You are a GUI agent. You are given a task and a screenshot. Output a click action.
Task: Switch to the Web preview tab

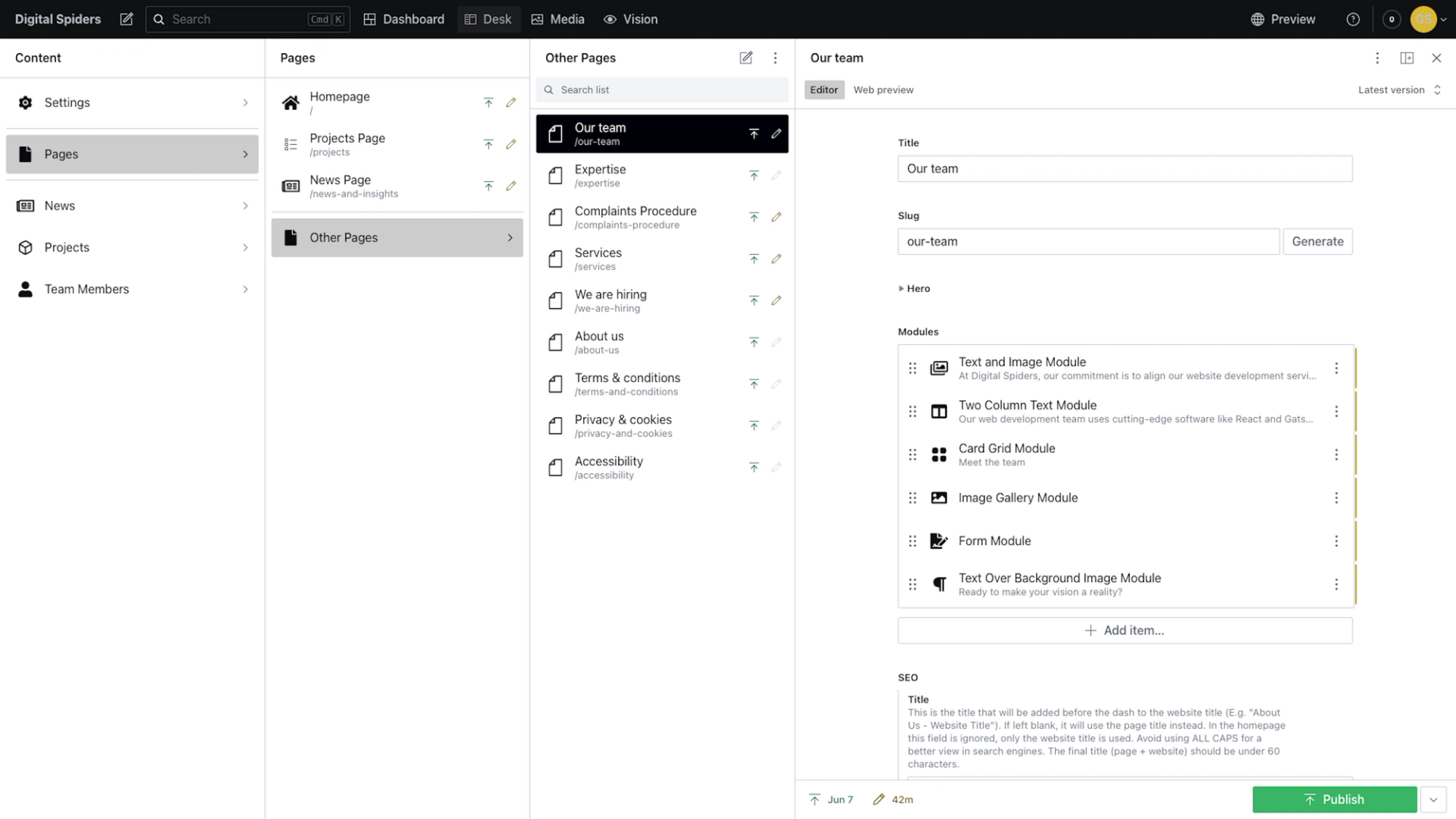point(883,89)
